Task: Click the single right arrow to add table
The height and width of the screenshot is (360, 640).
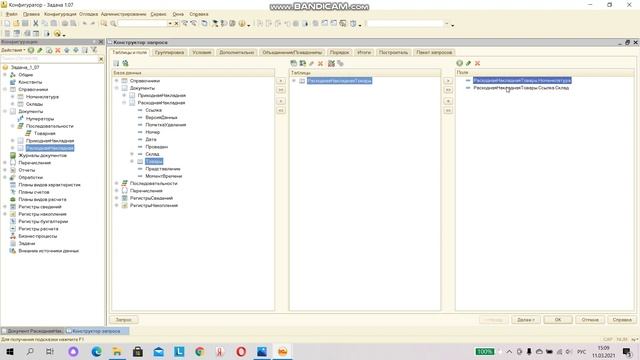Action: 281,81
